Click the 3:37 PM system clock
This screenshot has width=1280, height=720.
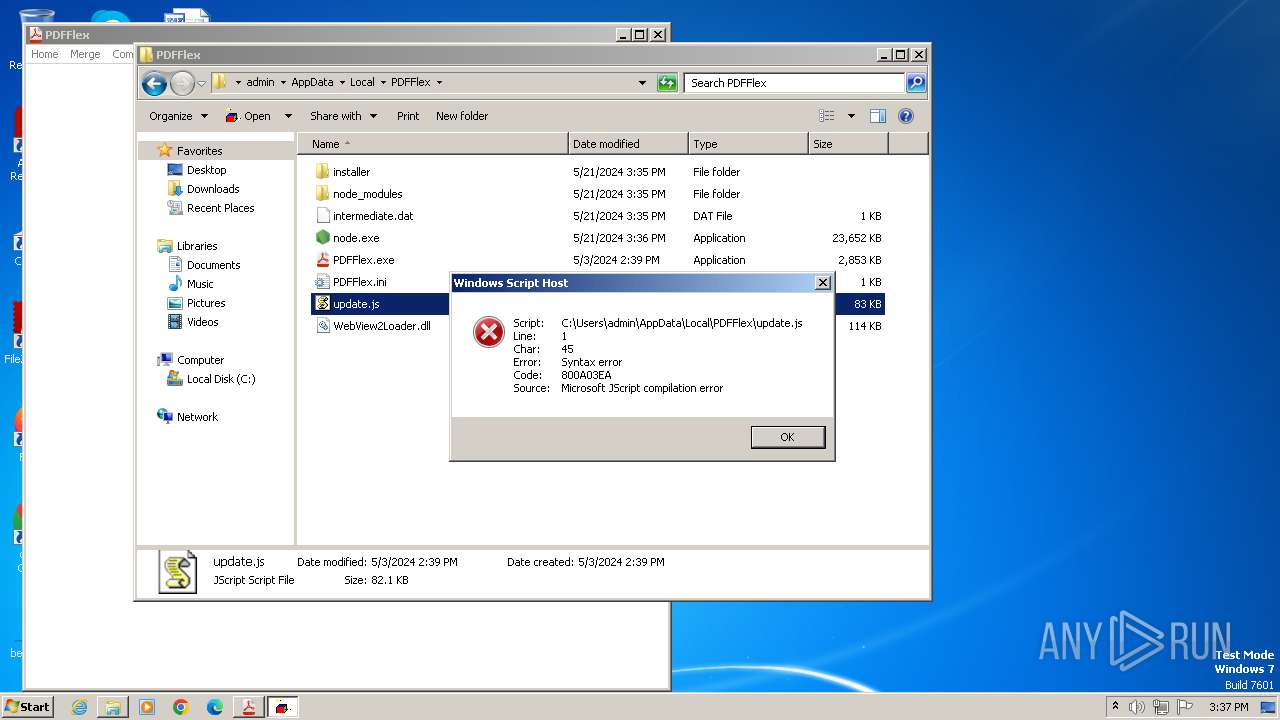(x=1228, y=707)
